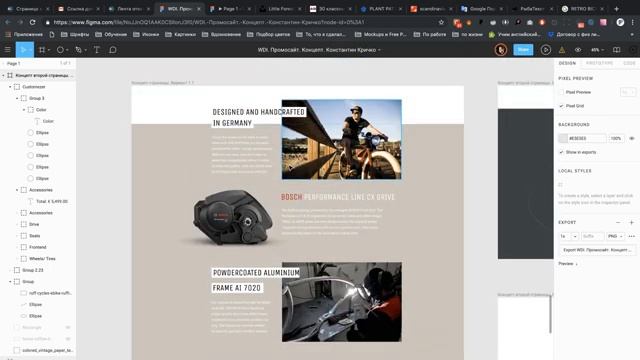Open the Подбор цветов bookmark folder
The width and height of the screenshot is (640, 360).
(269, 35)
